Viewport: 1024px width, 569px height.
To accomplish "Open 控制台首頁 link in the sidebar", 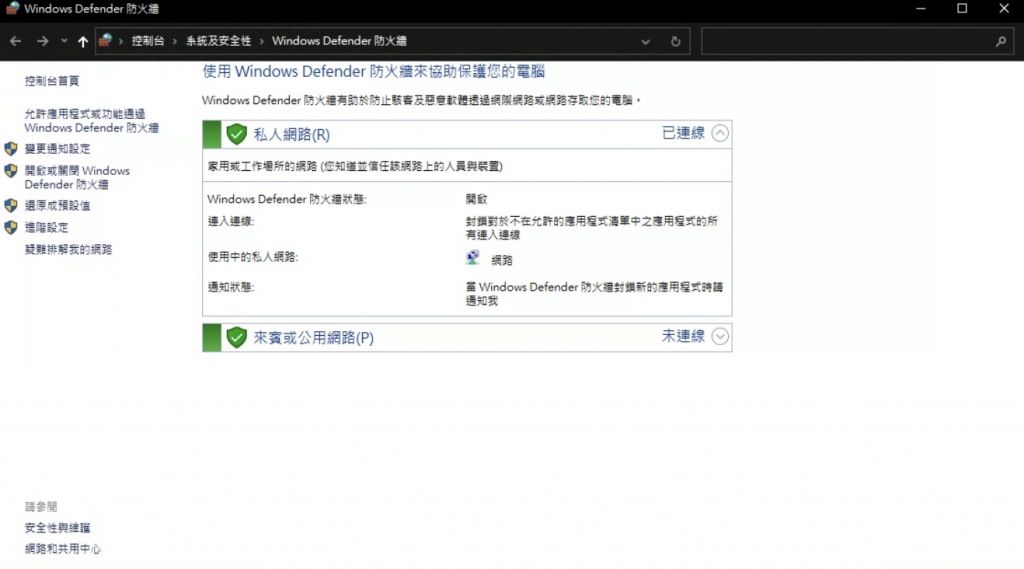I will click(x=52, y=81).
